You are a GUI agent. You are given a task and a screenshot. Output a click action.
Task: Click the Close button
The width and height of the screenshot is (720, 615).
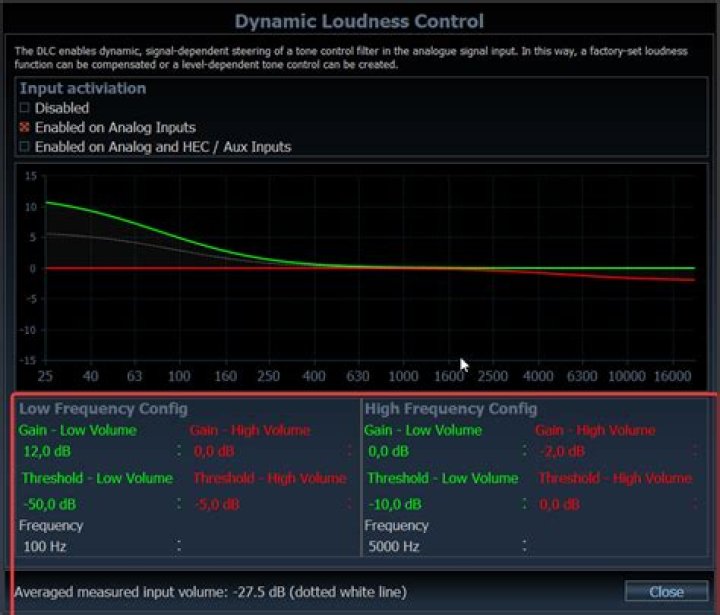pos(666,592)
